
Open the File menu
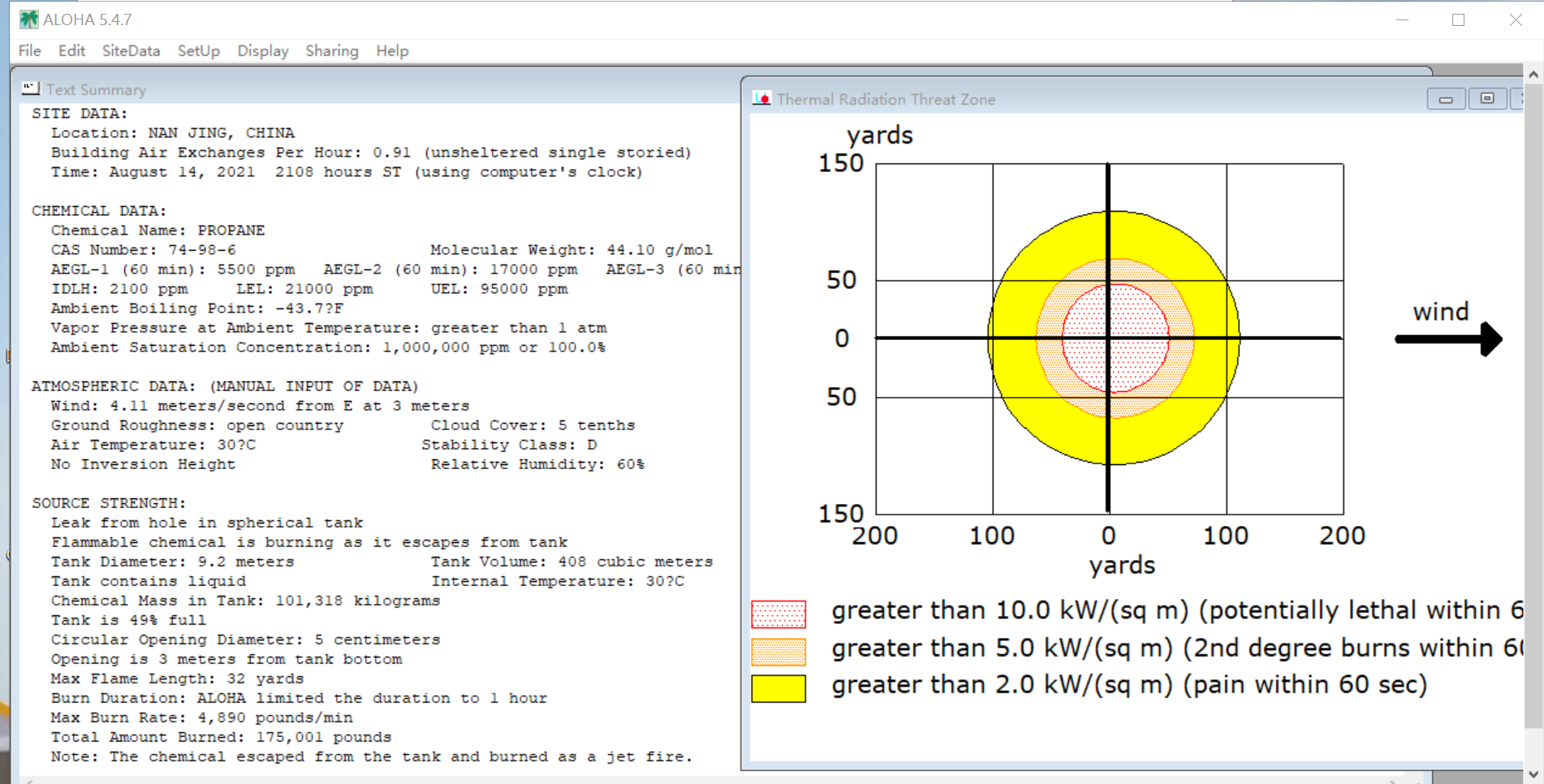29,50
